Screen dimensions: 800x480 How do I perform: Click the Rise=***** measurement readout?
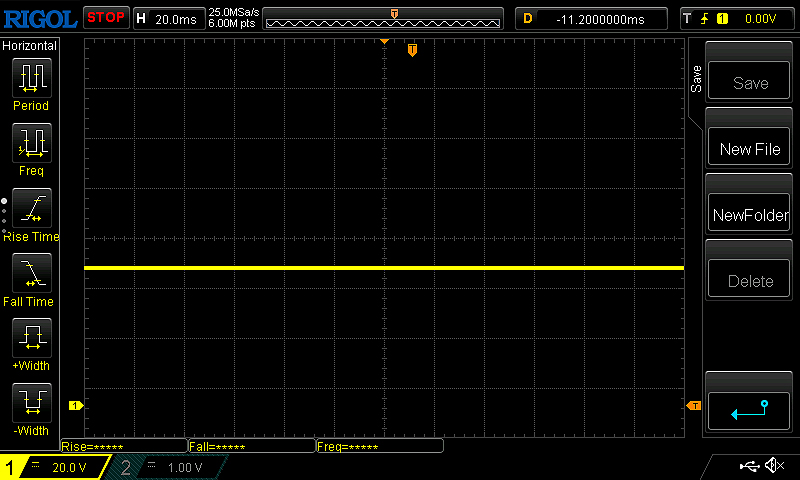coord(124,447)
